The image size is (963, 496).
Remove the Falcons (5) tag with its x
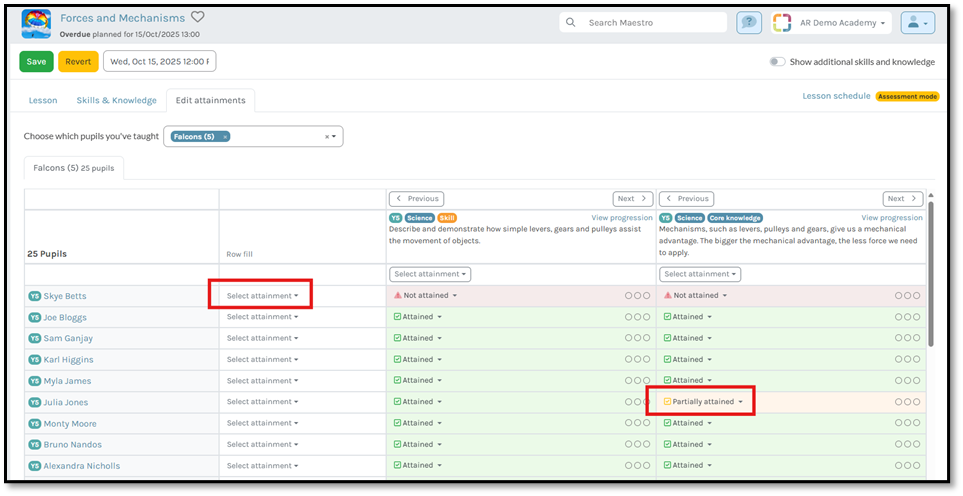pos(225,136)
